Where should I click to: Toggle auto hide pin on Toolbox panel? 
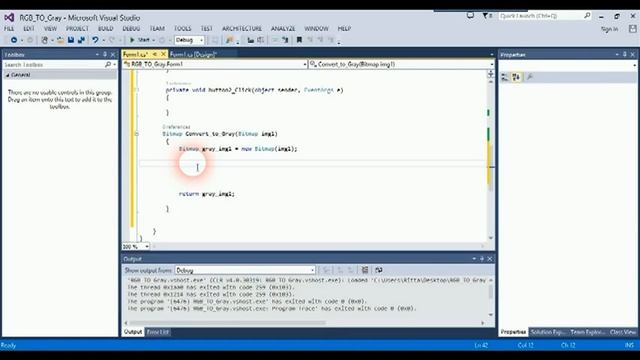point(105,54)
